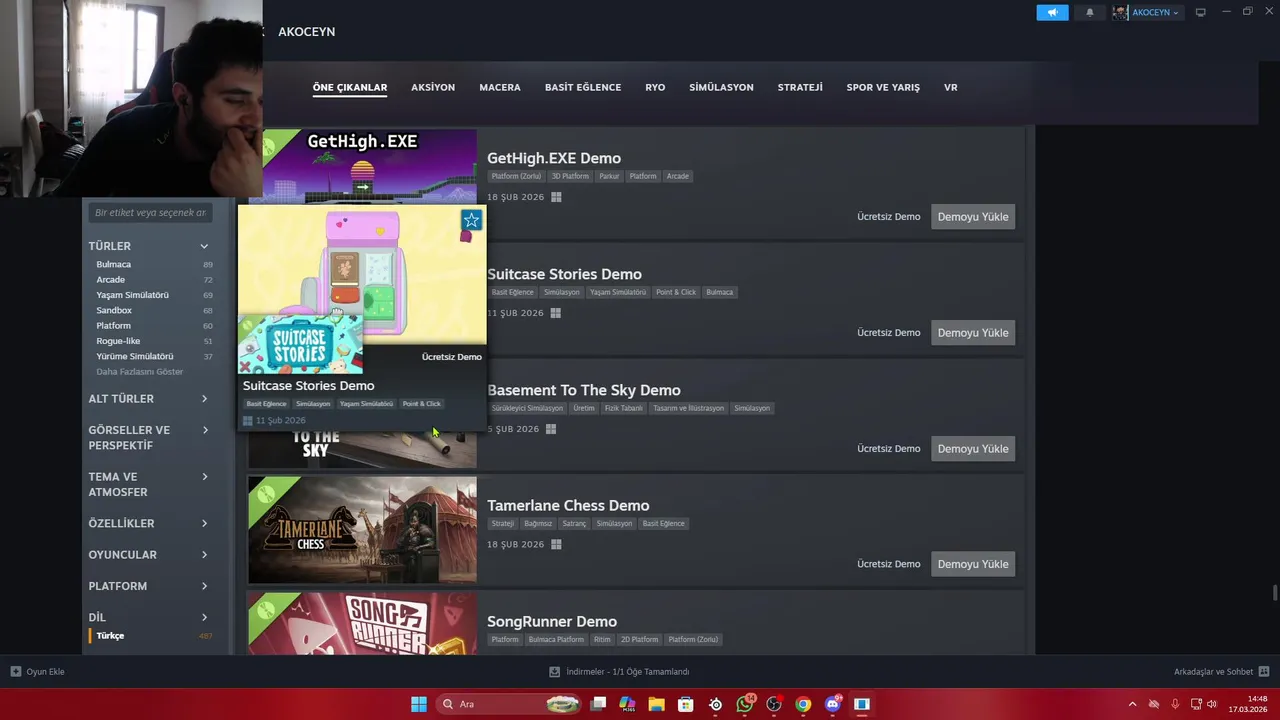Switch to the SPOR VE YARIŞ tab
Screen dimensions: 1280x720
point(883,87)
